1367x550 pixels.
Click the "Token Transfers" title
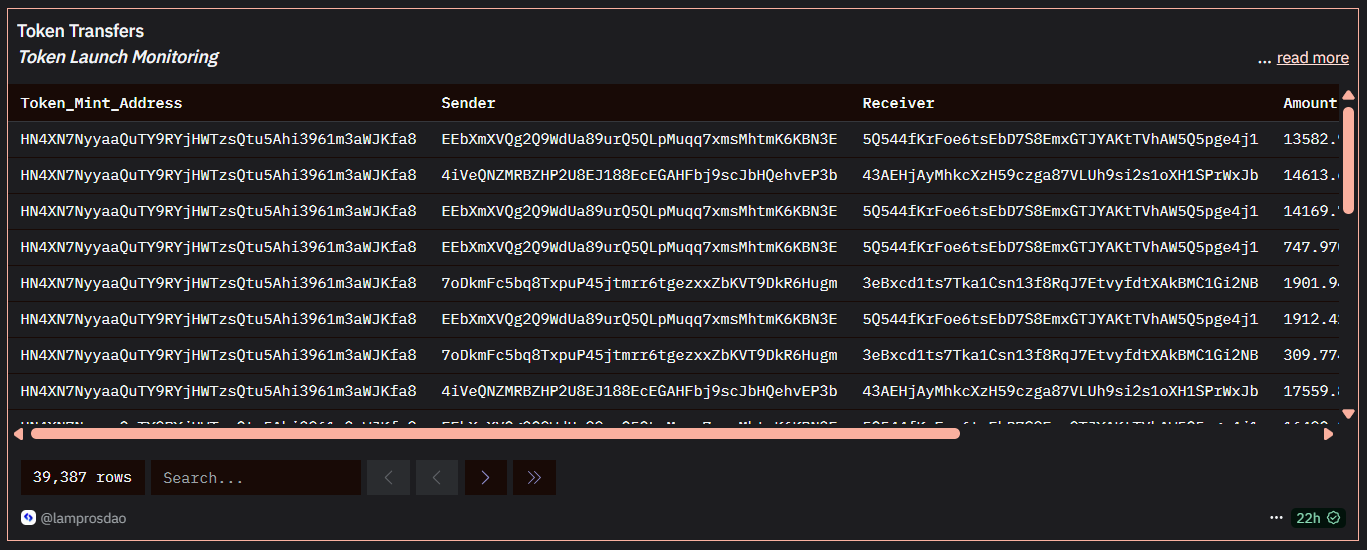[x=80, y=31]
